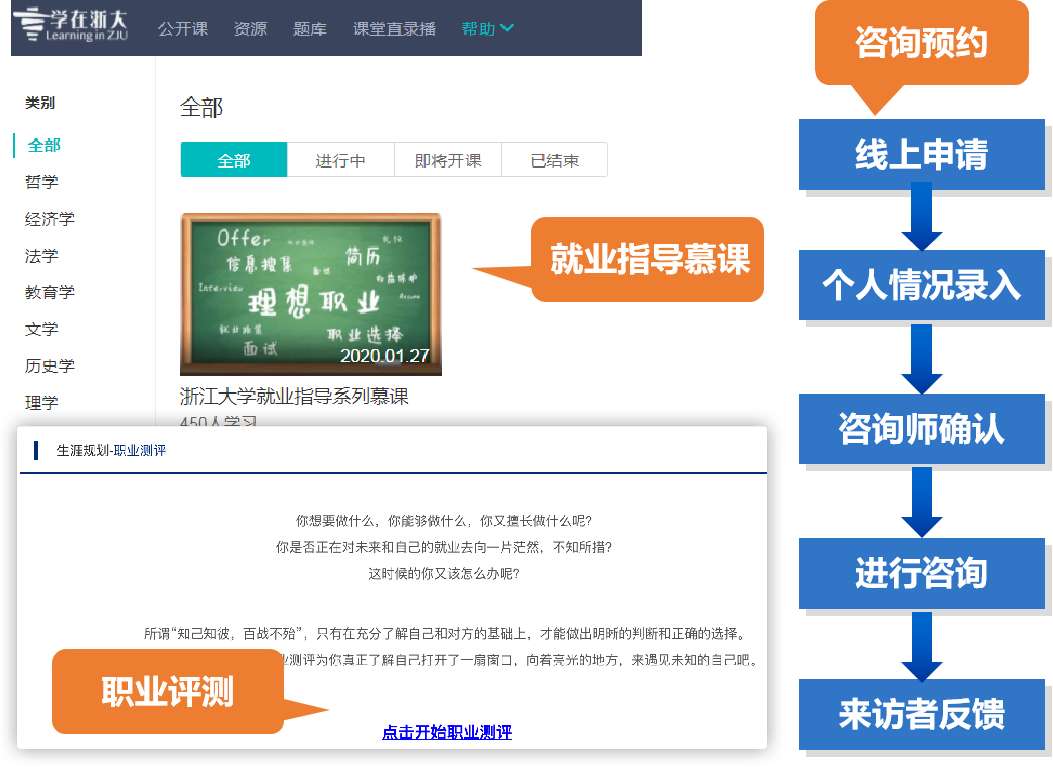Viewport: 1053px width, 767px height.
Task: Switch to the 即将开课 filter tab
Action: (x=447, y=159)
